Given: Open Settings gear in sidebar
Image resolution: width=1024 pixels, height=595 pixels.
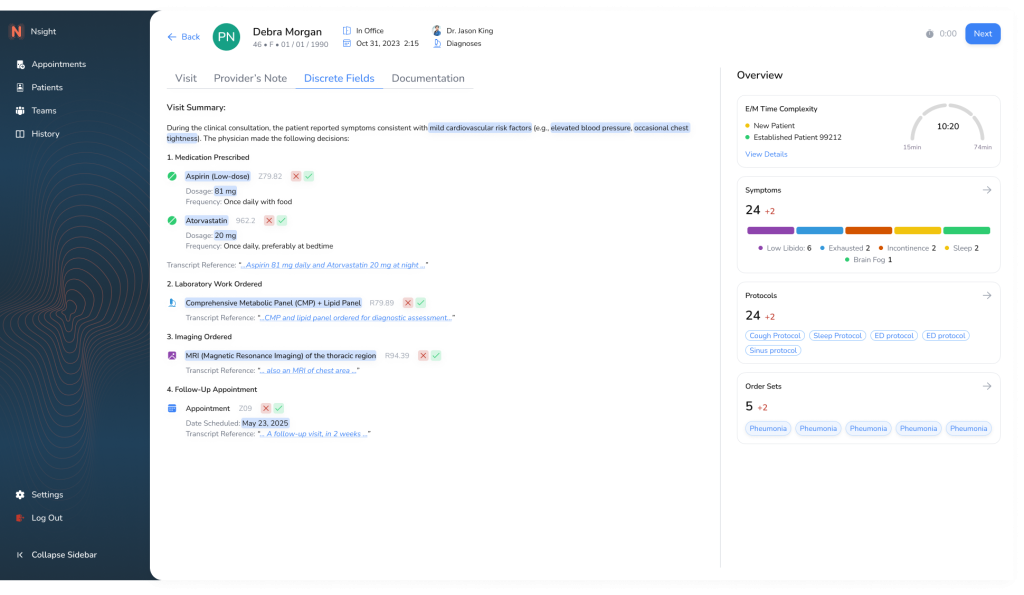Looking at the screenshot, I should 20,495.
